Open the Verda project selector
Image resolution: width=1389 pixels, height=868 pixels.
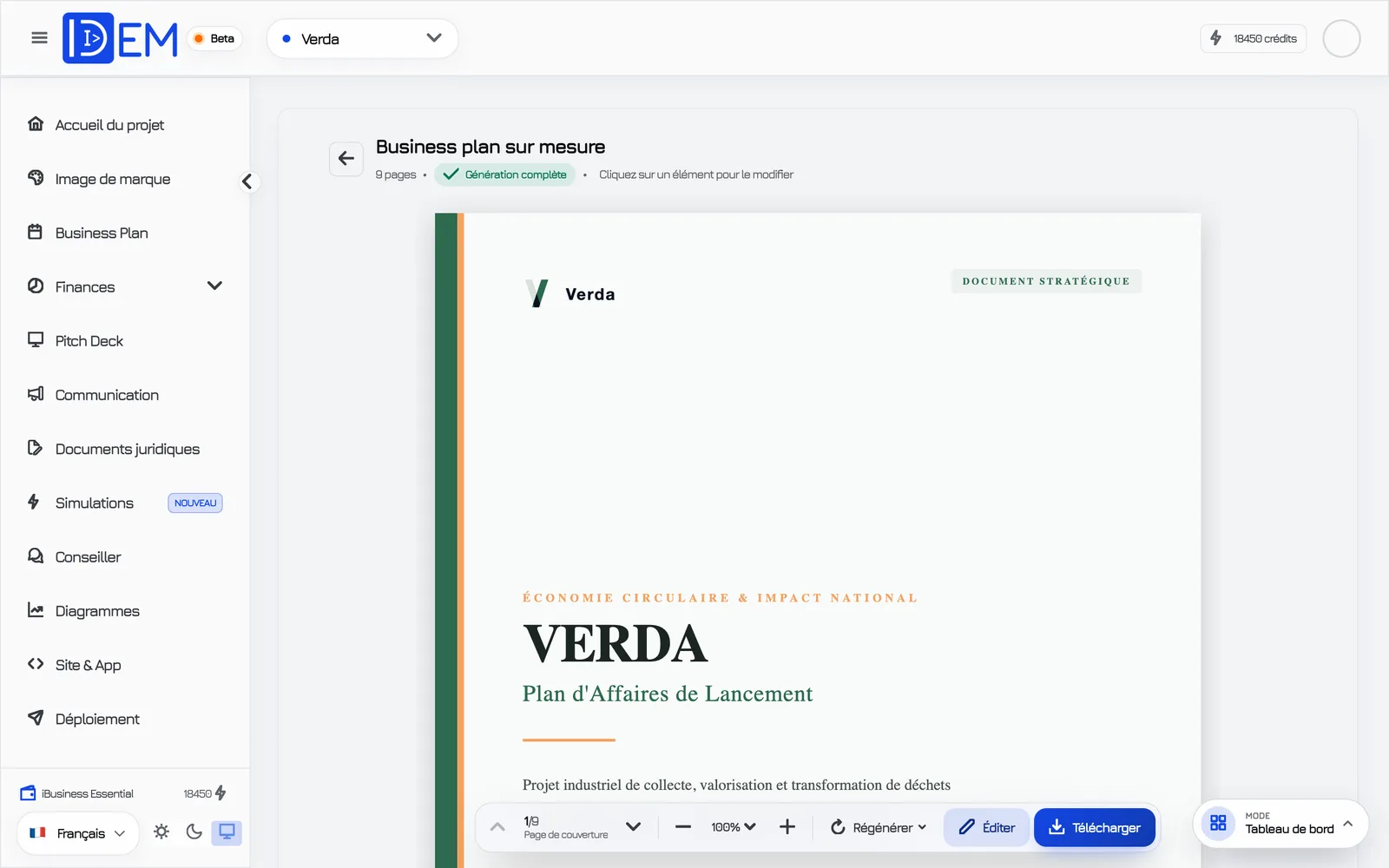click(362, 38)
